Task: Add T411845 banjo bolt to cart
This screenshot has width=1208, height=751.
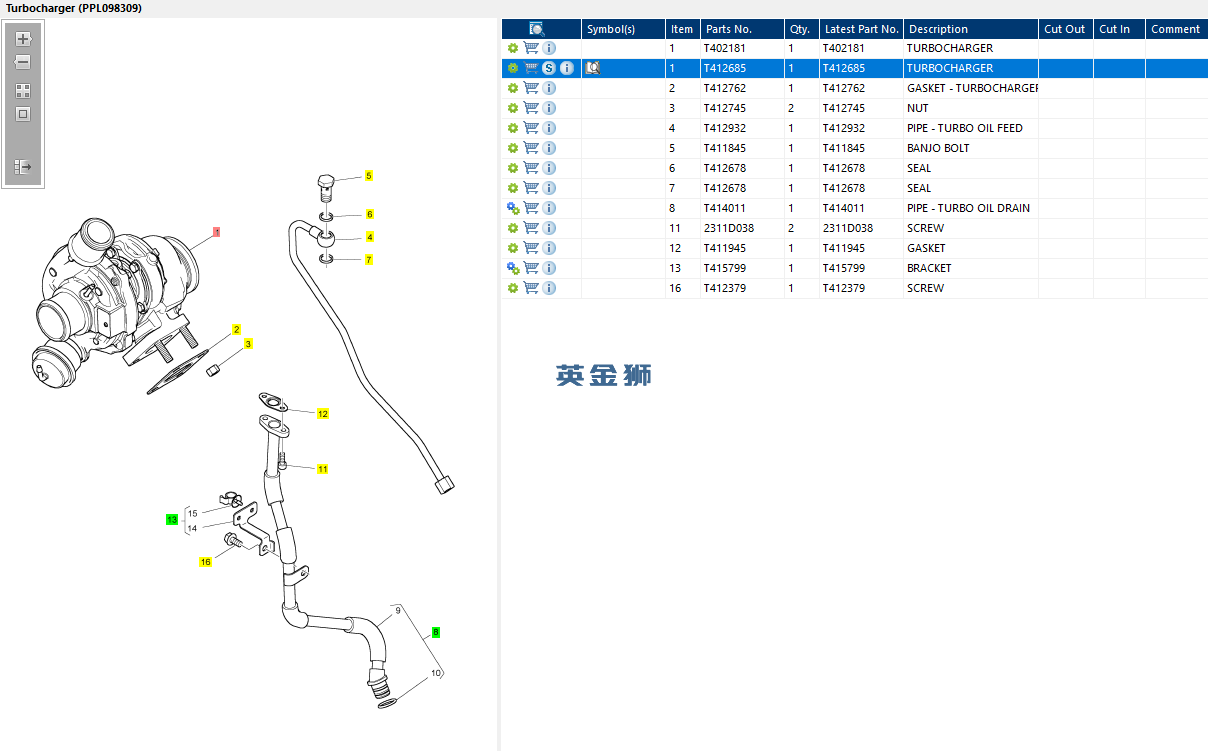Action: [x=531, y=148]
